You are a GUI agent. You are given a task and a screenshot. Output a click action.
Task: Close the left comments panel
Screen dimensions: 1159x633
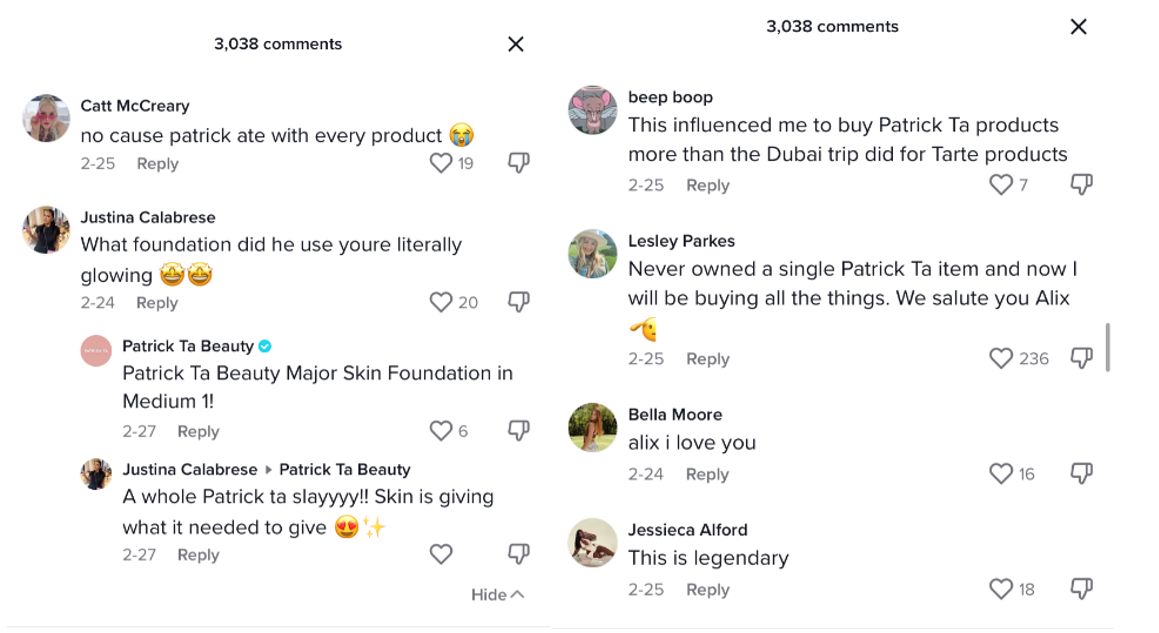pos(515,44)
